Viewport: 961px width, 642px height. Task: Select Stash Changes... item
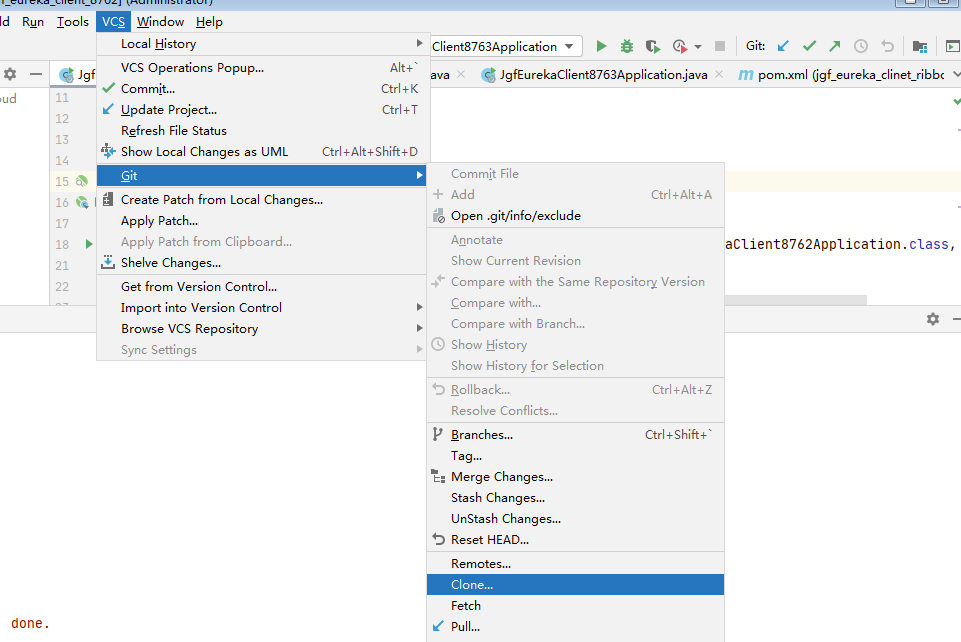click(x=575, y=497)
